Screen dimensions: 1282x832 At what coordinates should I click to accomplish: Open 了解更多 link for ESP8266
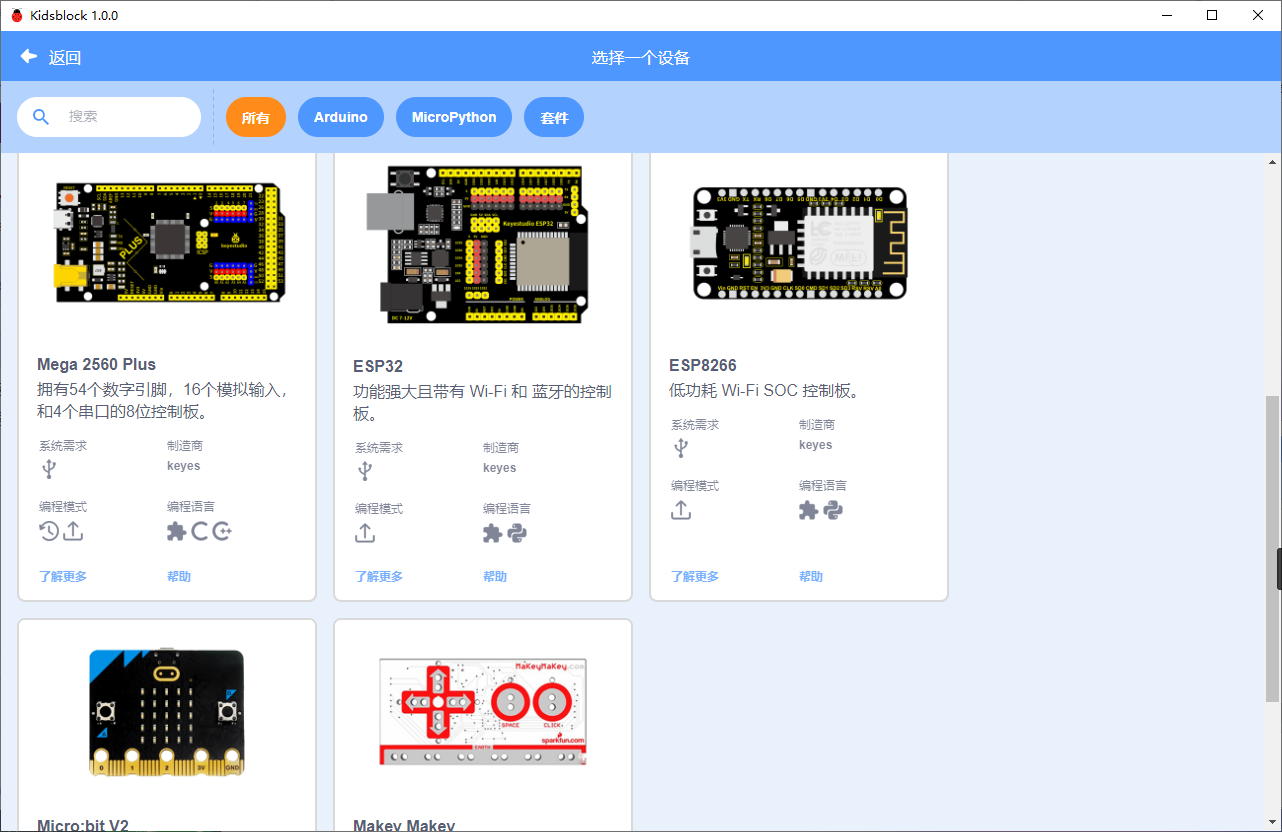pos(695,577)
